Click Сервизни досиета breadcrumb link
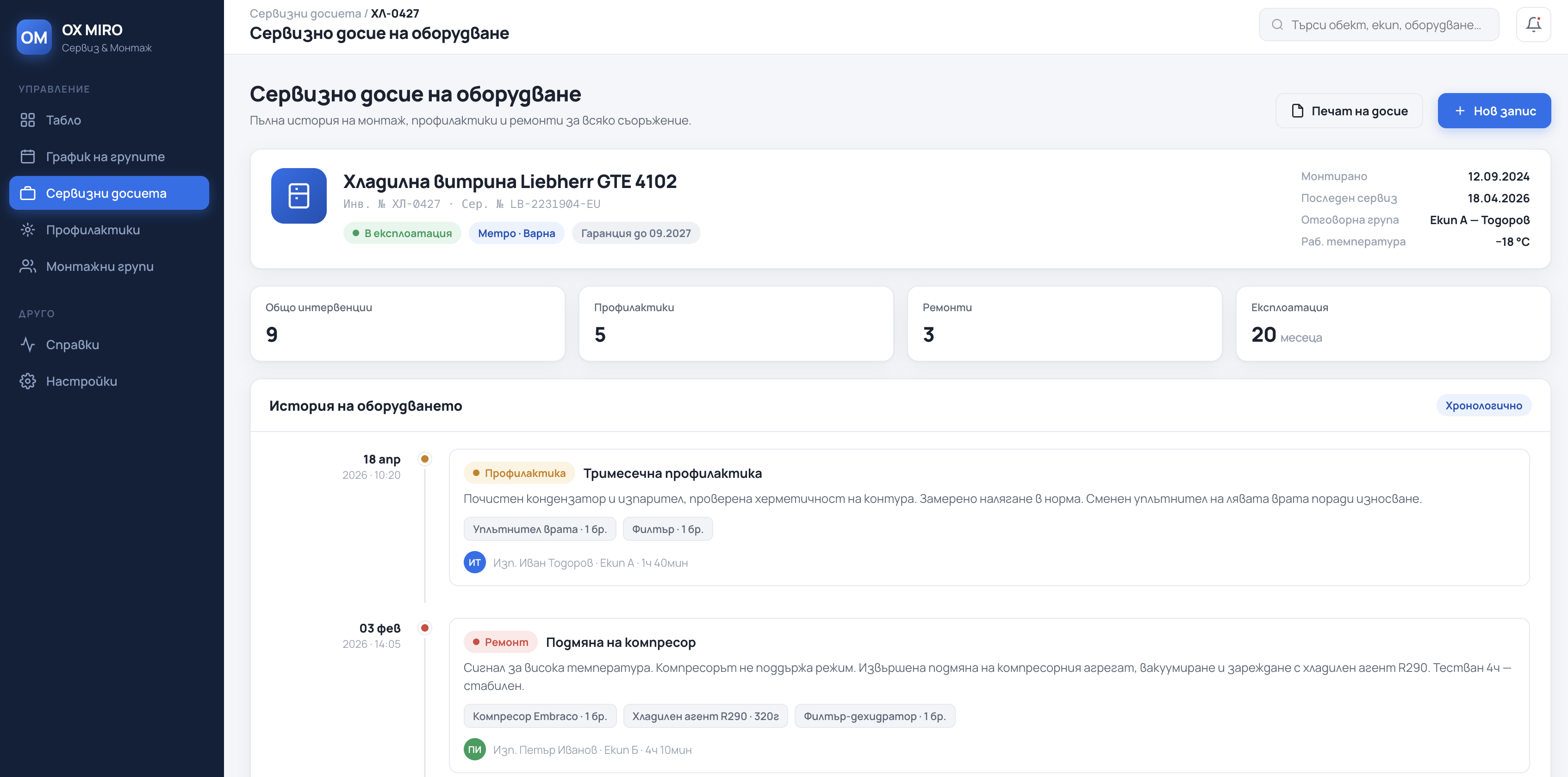This screenshot has width=1568, height=777. (x=305, y=13)
